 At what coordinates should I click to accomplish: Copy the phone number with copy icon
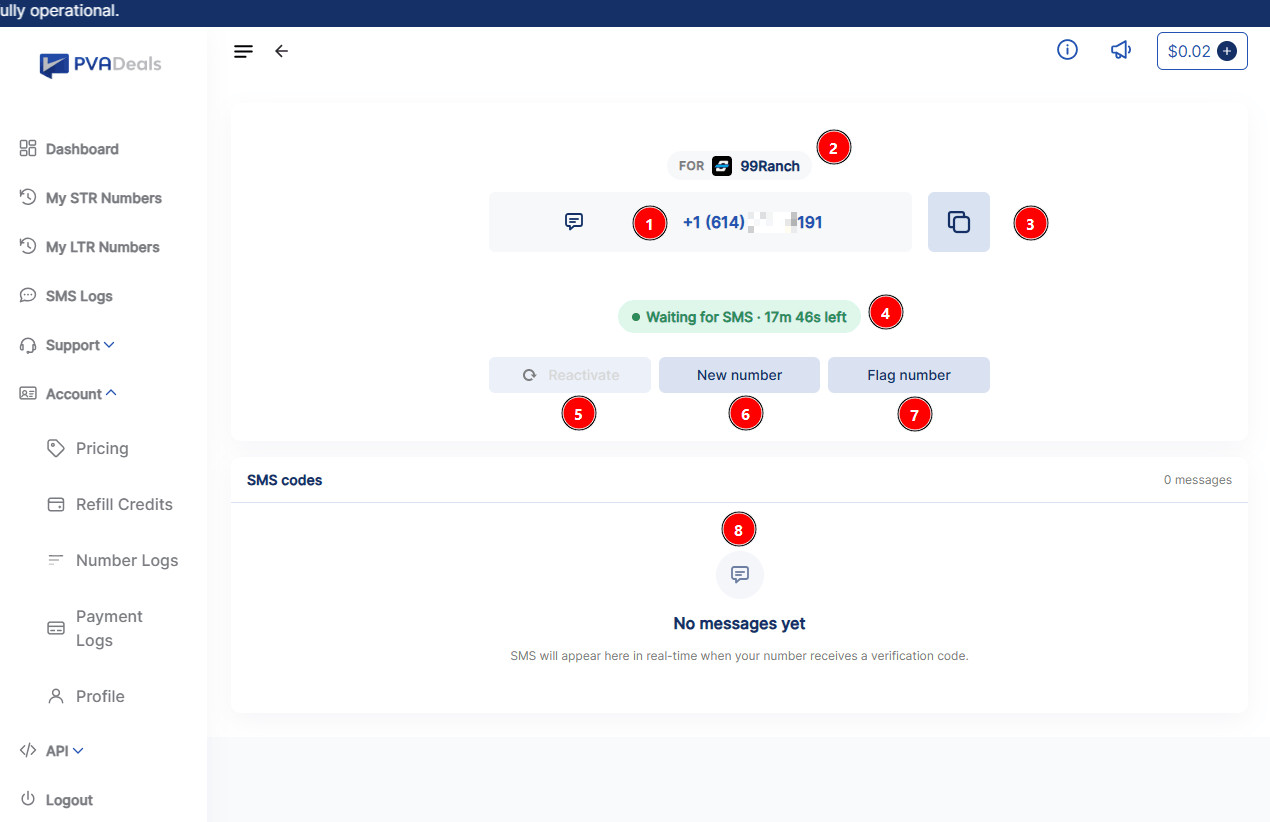pos(959,222)
